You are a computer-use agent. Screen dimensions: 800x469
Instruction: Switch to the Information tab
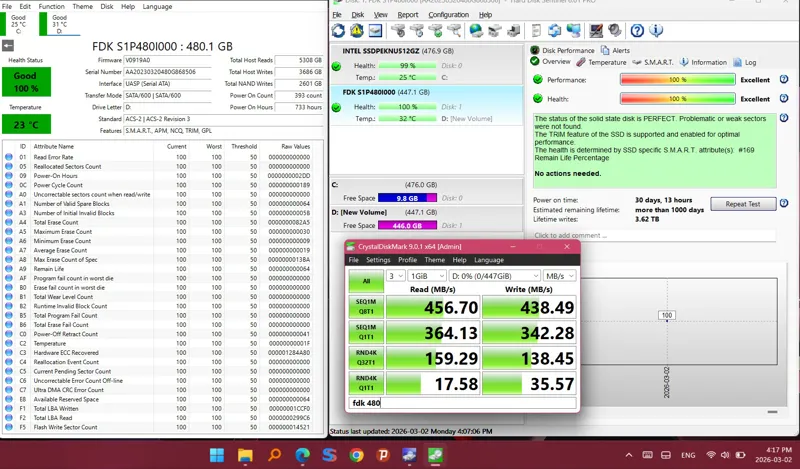coord(703,62)
